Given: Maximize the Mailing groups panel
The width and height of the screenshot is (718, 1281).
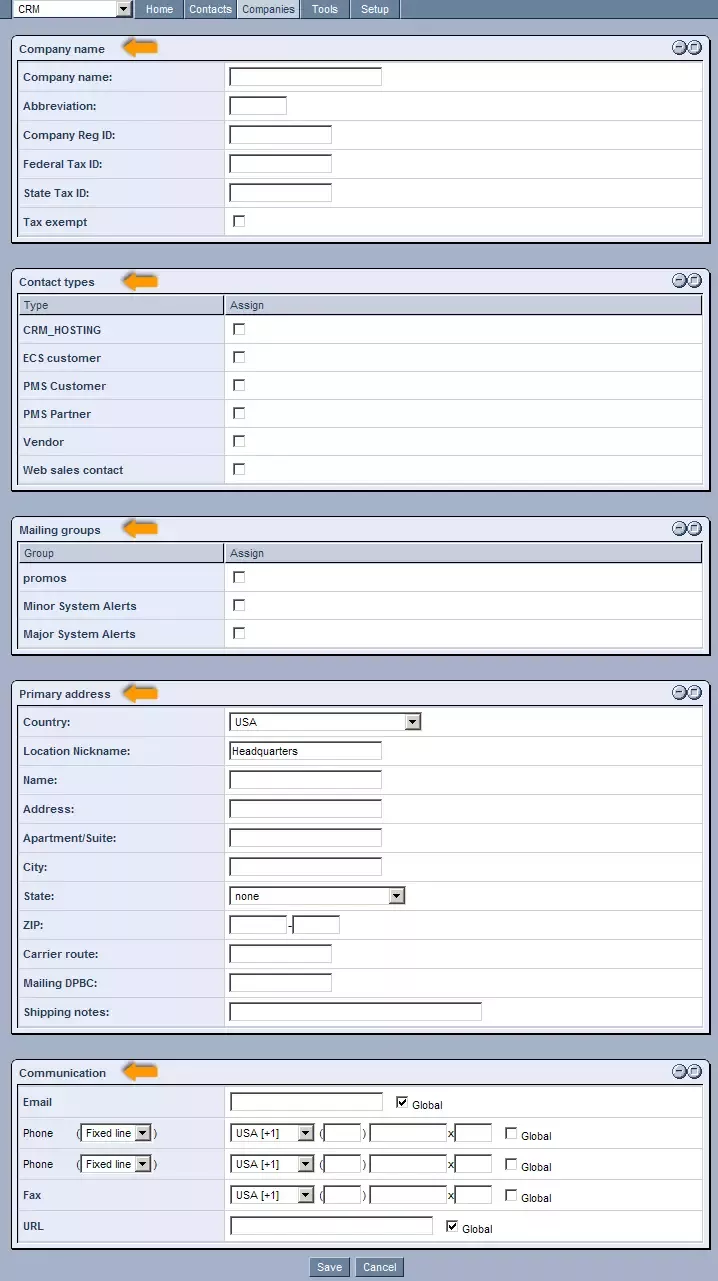Looking at the screenshot, I should tap(694, 529).
